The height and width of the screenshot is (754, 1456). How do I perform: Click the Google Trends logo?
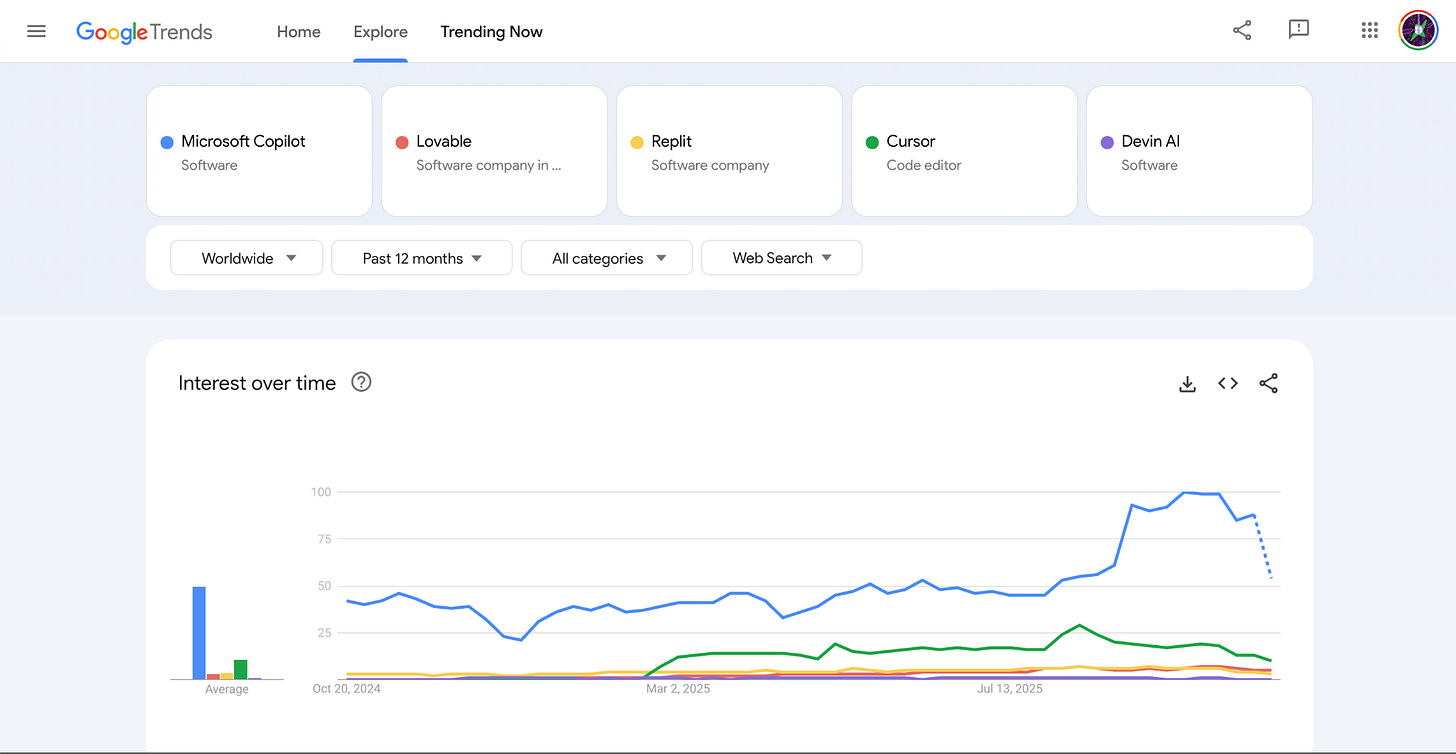(x=145, y=32)
